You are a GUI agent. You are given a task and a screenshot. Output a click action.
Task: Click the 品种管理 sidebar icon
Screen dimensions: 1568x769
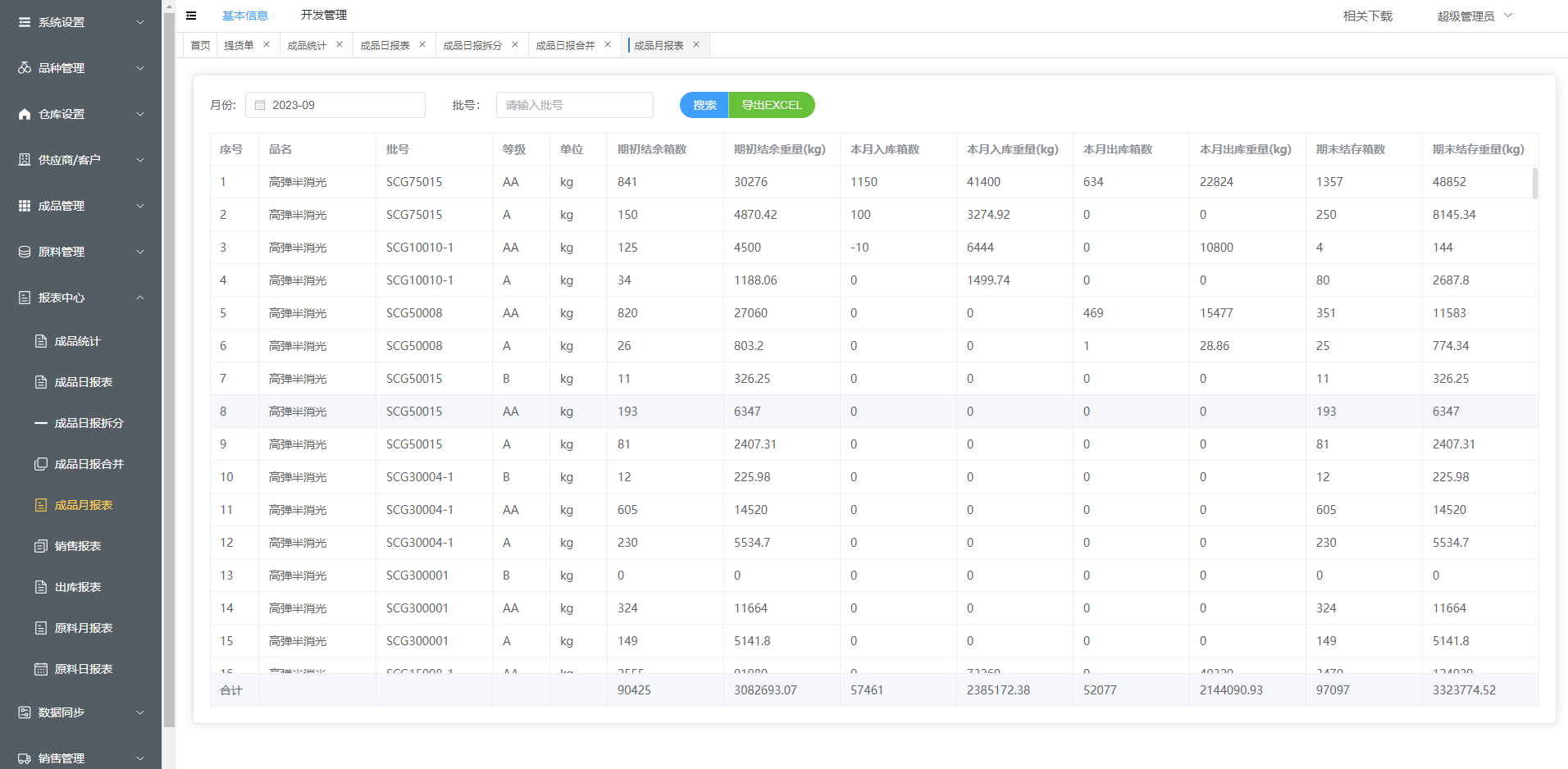pyautogui.click(x=25, y=68)
